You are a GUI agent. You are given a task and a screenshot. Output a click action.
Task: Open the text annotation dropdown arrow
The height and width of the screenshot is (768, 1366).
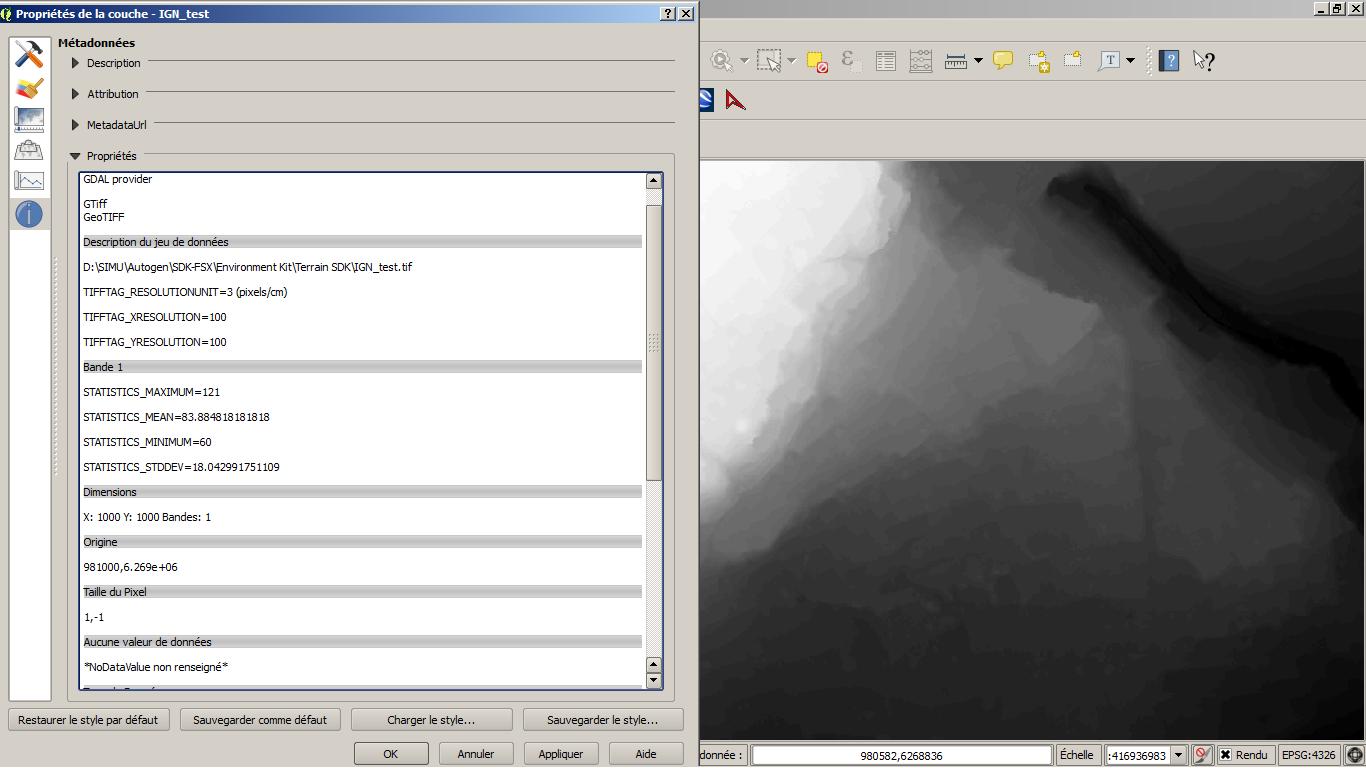pyautogui.click(x=1130, y=61)
